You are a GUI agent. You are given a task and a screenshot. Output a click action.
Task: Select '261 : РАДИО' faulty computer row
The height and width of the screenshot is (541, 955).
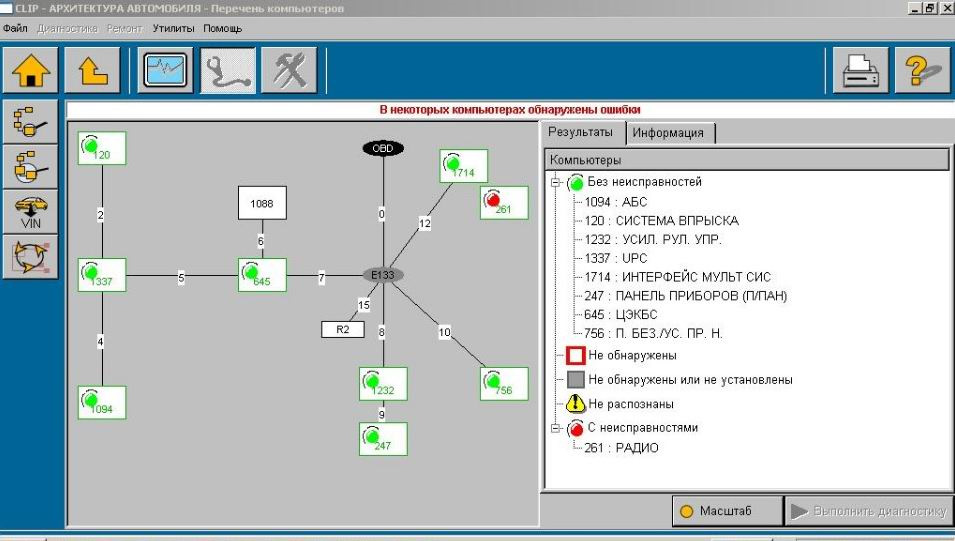point(621,448)
